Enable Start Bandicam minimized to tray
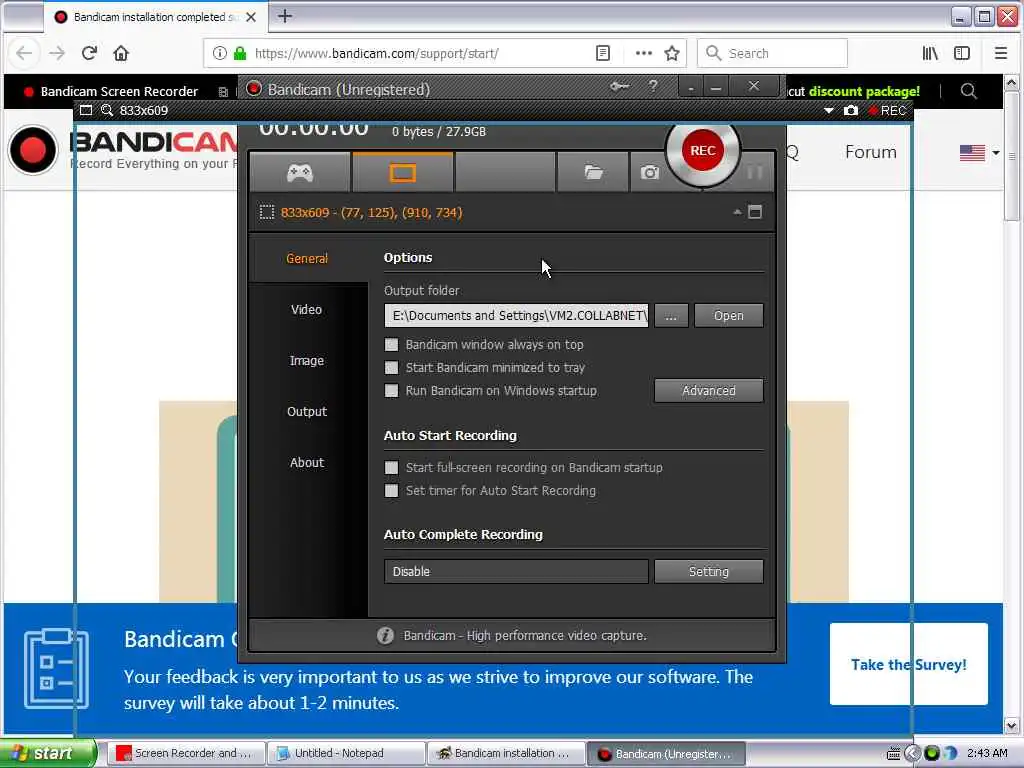The image size is (1024, 768). coord(391,368)
